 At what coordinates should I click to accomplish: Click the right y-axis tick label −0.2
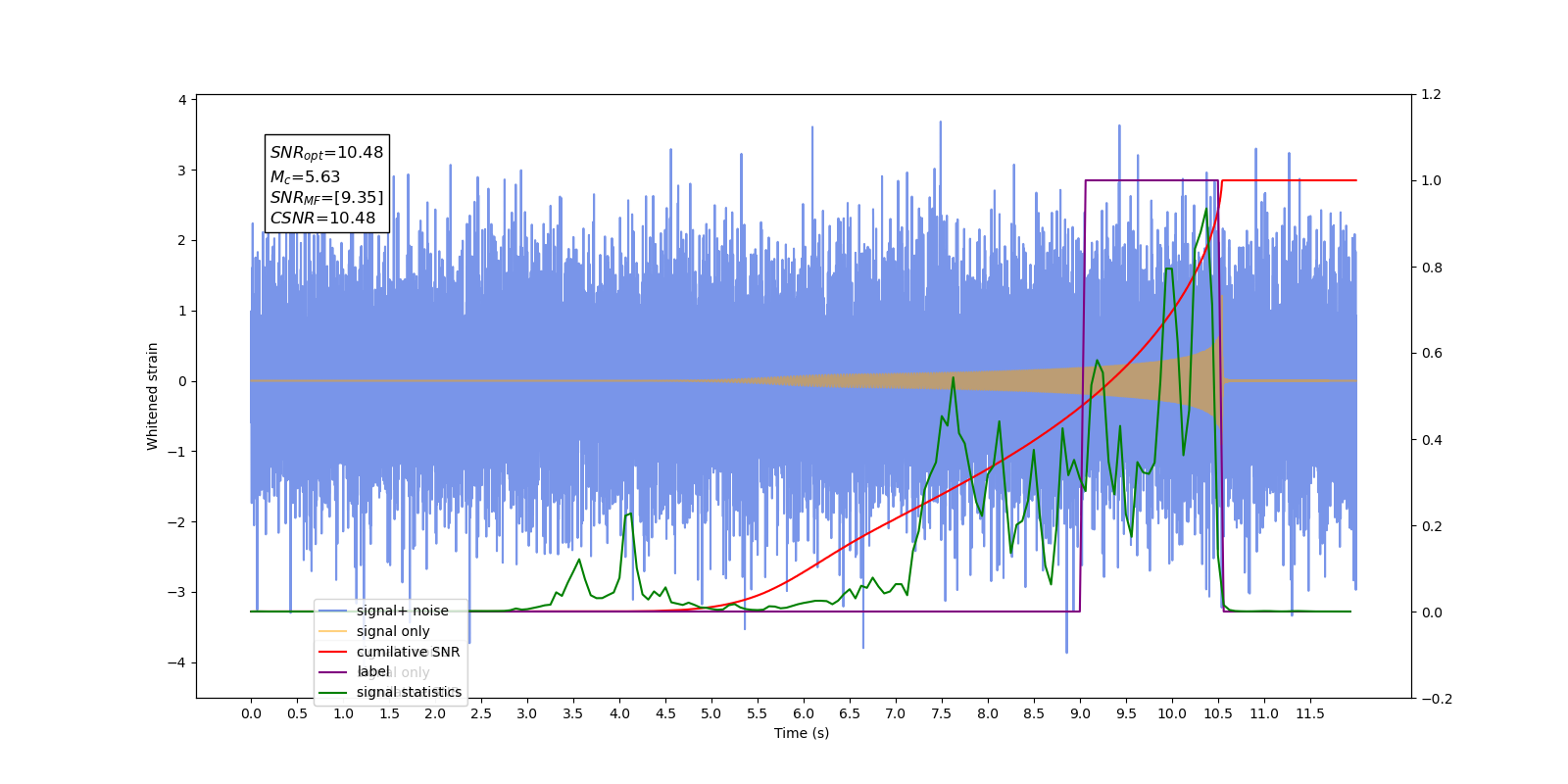coord(1437,699)
